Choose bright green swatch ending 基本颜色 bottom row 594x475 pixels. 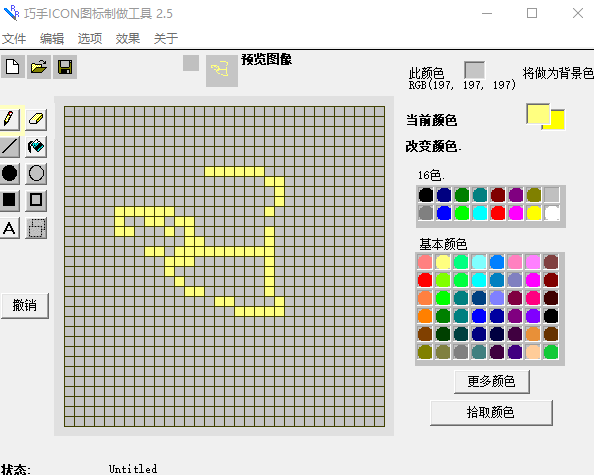tap(551, 352)
